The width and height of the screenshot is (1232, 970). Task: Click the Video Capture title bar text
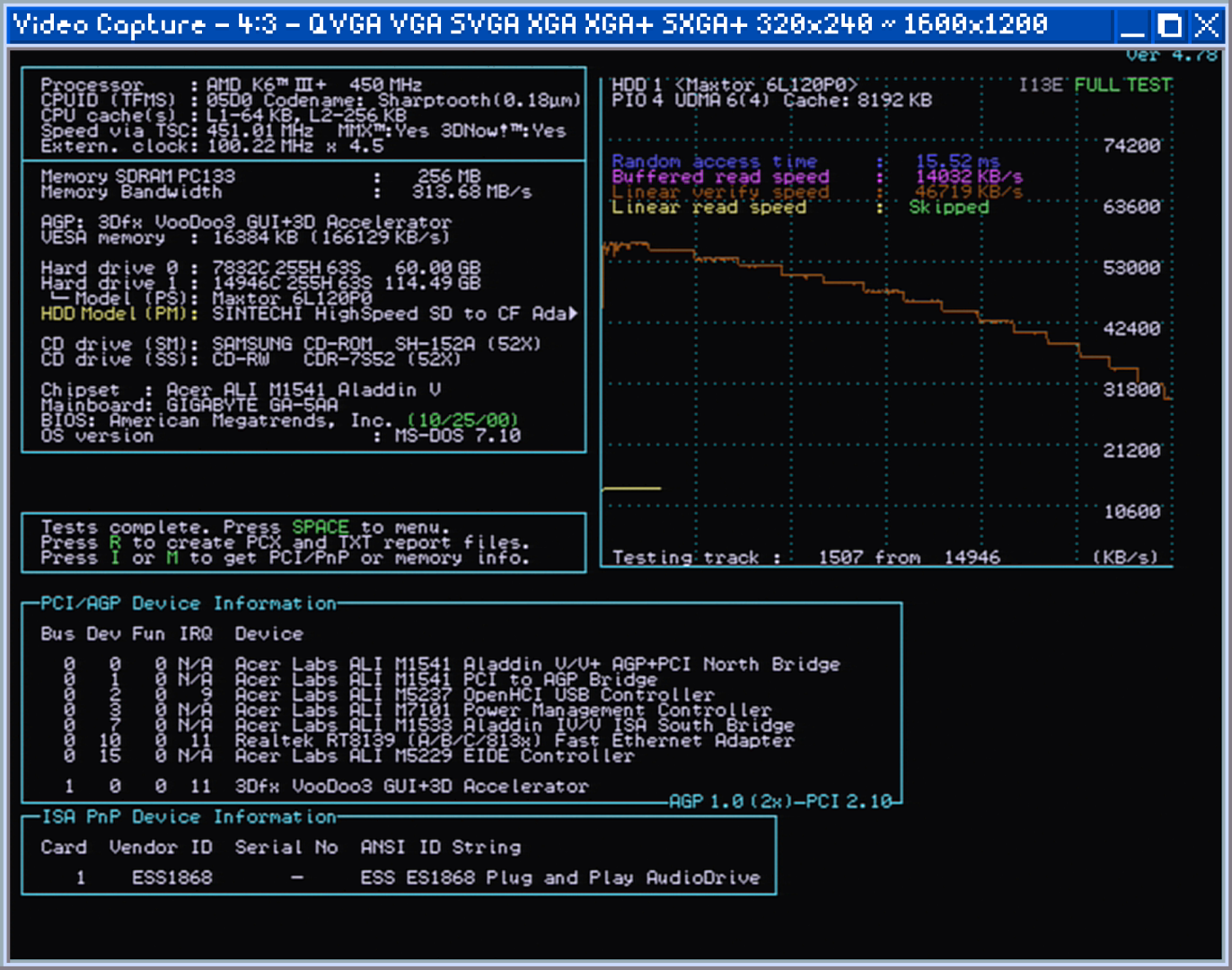(x=530, y=24)
